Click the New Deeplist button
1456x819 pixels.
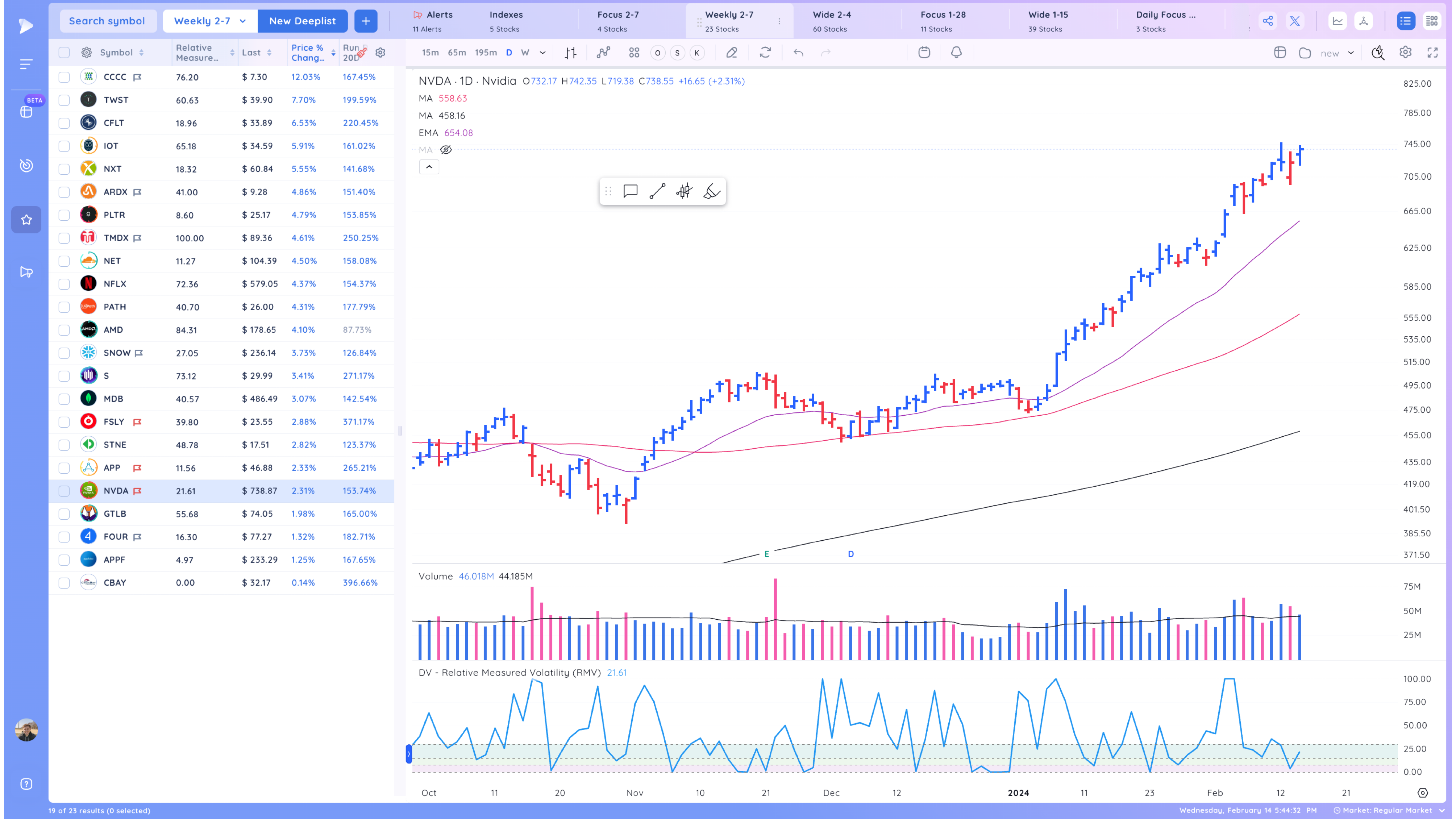tap(302, 21)
